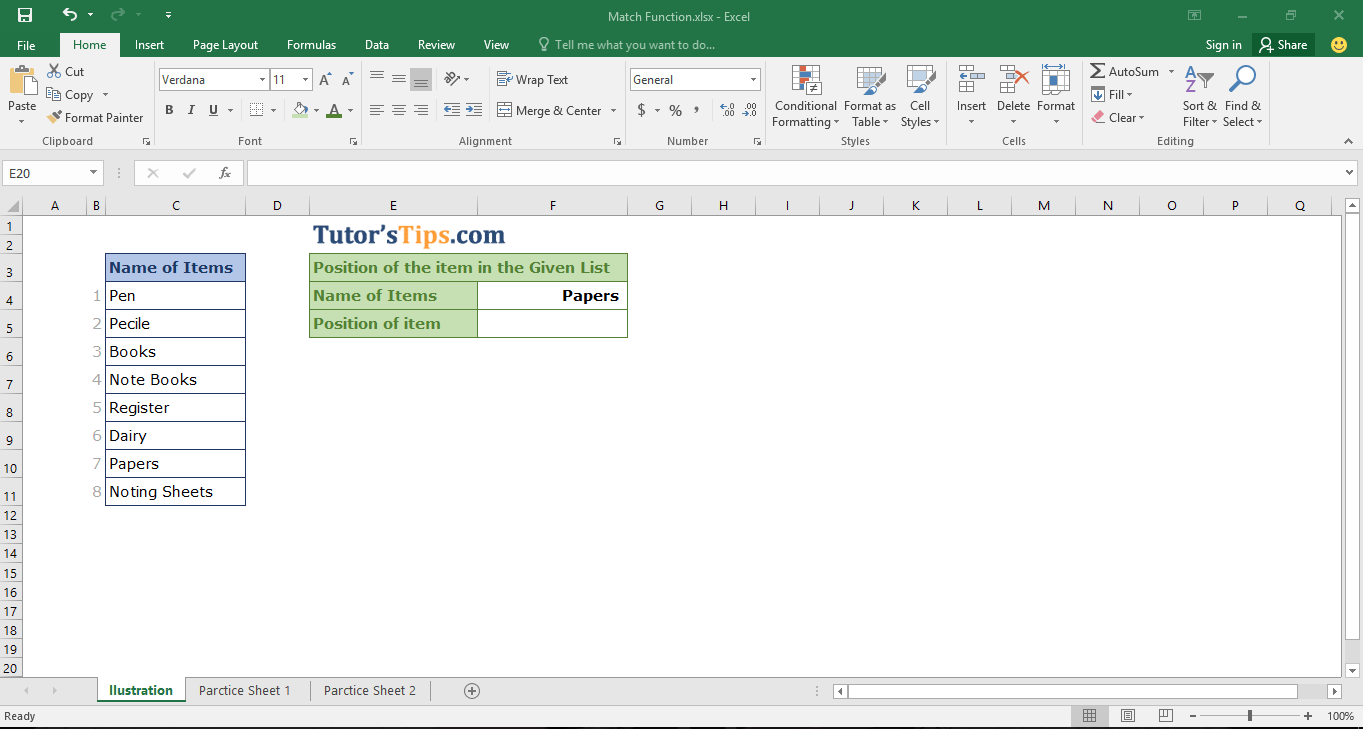Open Fill Color yellow bucket swatch
Image resolution: width=1363 pixels, height=729 pixels.
tap(300, 110)
